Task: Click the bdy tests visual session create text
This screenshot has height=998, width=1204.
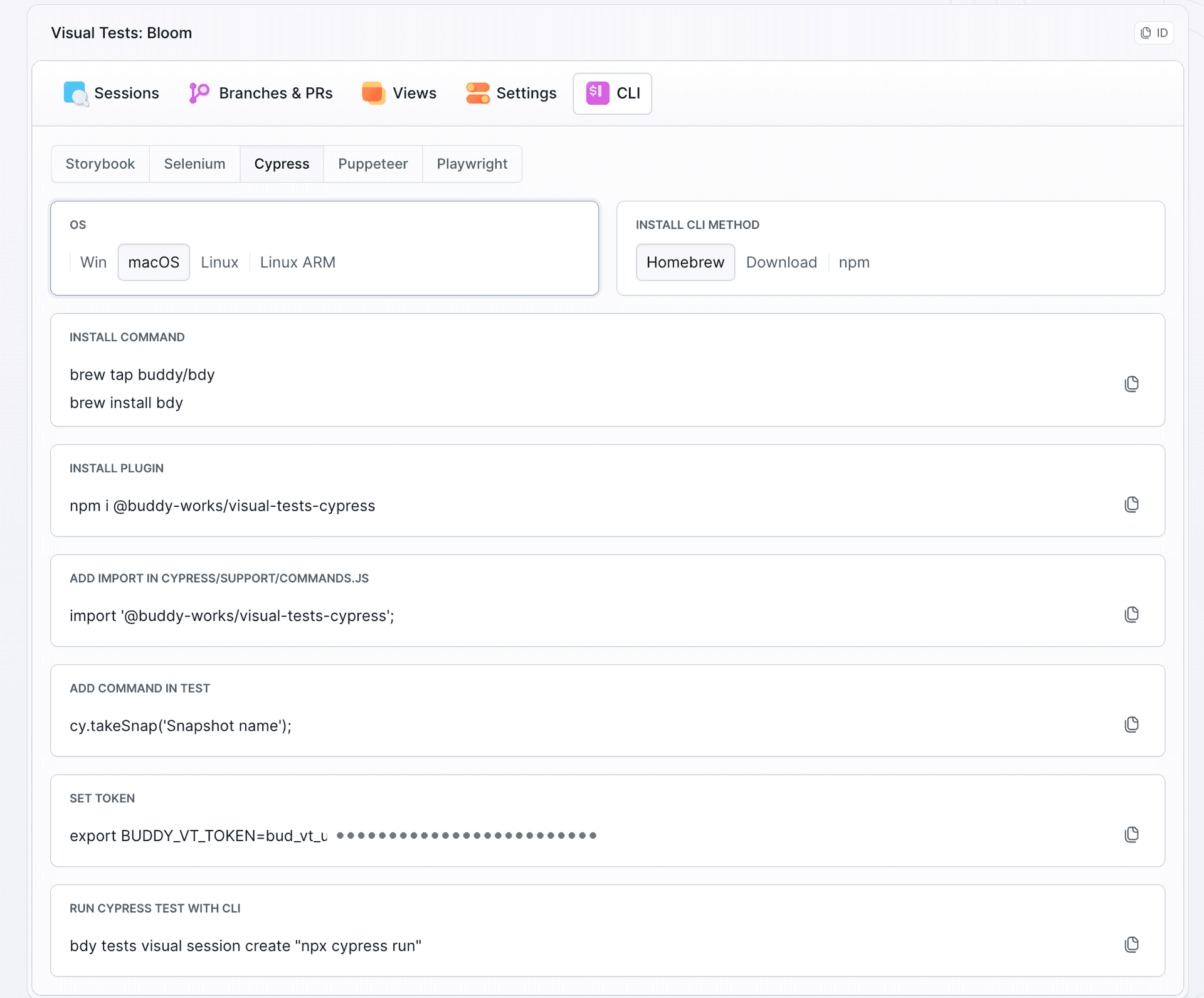Action: 246,946
